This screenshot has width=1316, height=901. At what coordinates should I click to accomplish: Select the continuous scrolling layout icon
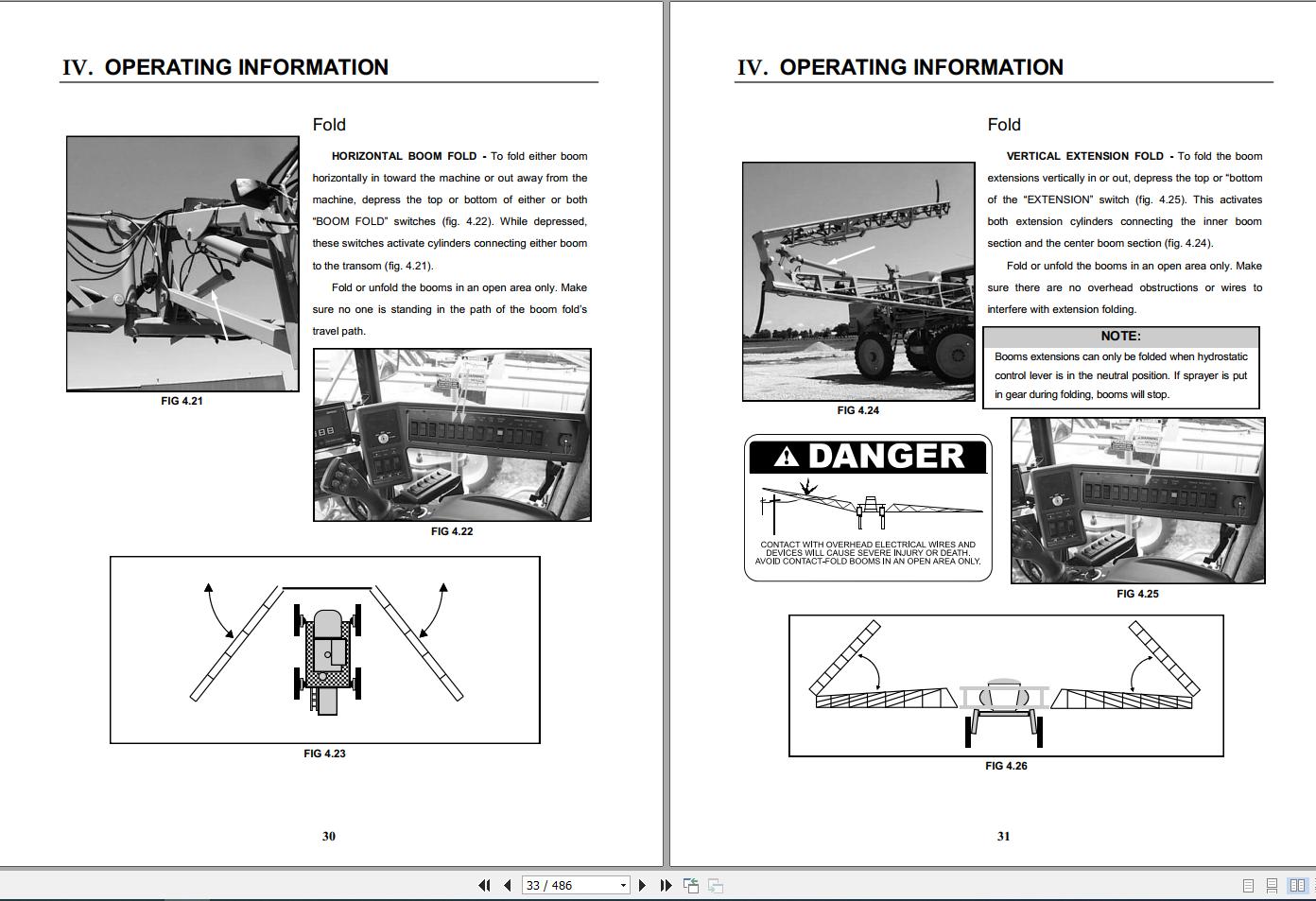(x=1272, y=884)
